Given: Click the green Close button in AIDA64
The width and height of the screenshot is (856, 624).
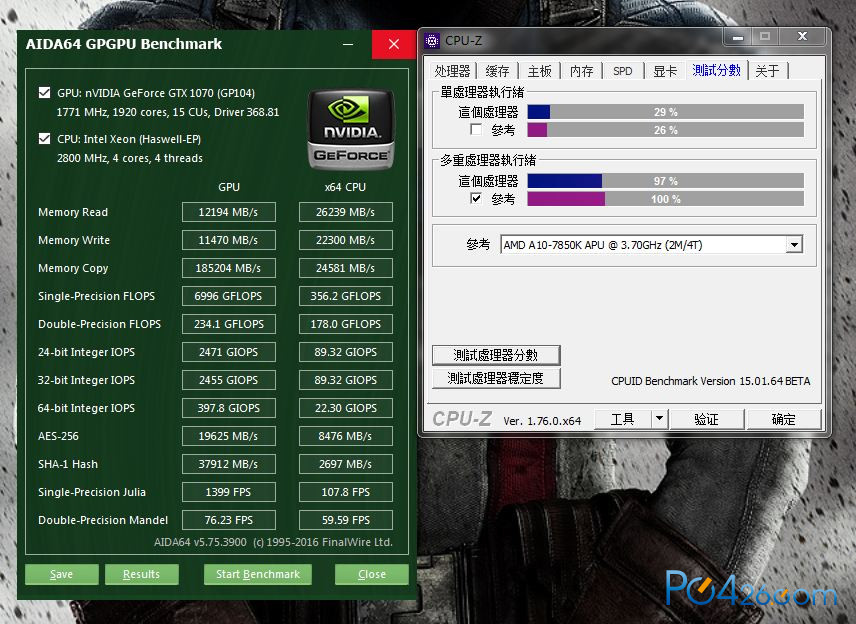Looking at the screenshot, I should pyautogui.click(x=372, y=574).
